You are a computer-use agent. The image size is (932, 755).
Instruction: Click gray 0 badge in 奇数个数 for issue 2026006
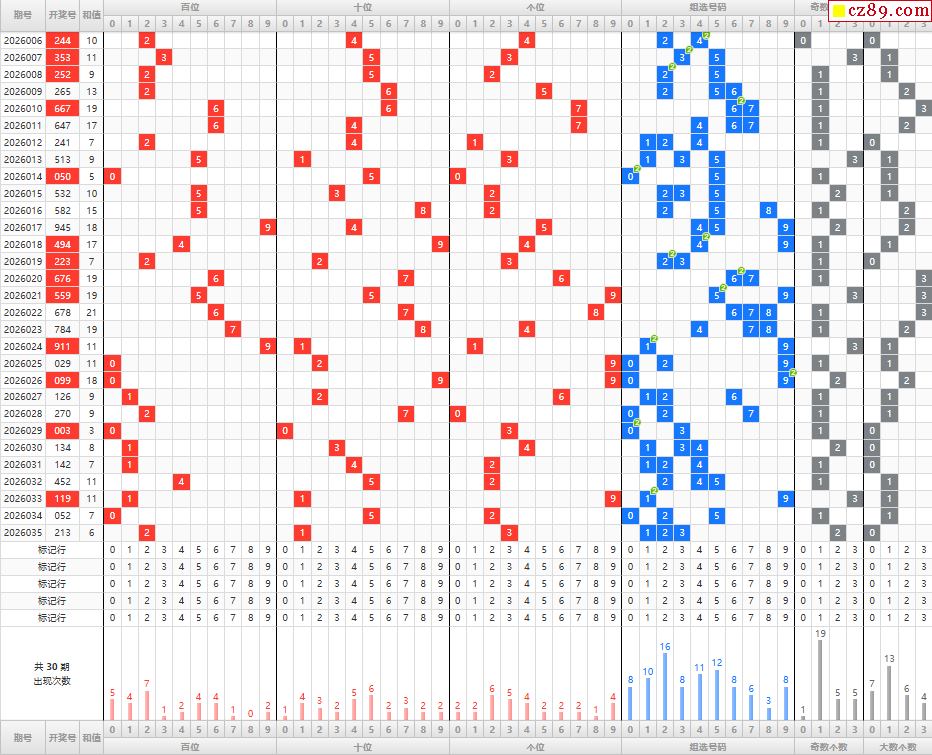pyautogui.click(x=802, y=40)
